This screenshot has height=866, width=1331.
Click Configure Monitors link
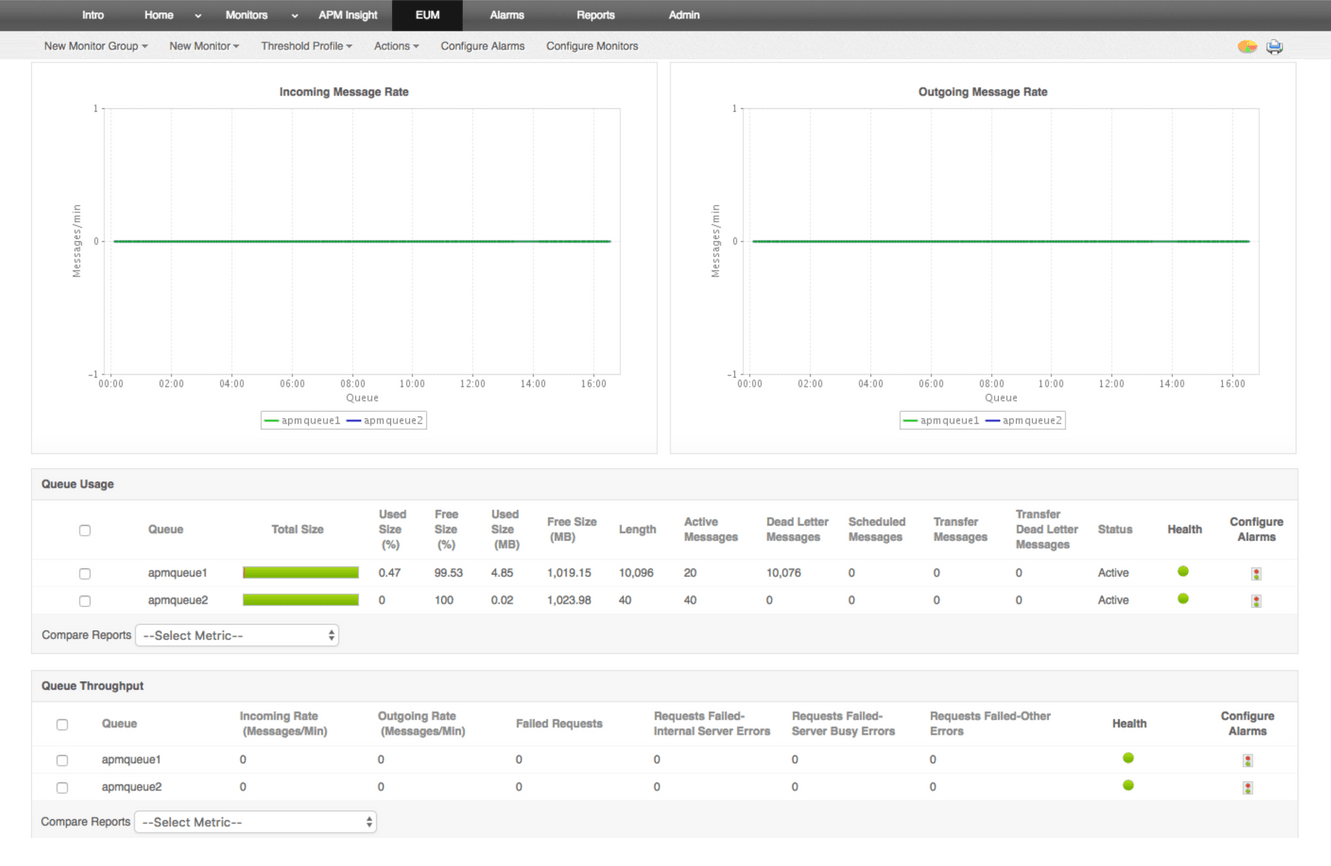point(592,46)
